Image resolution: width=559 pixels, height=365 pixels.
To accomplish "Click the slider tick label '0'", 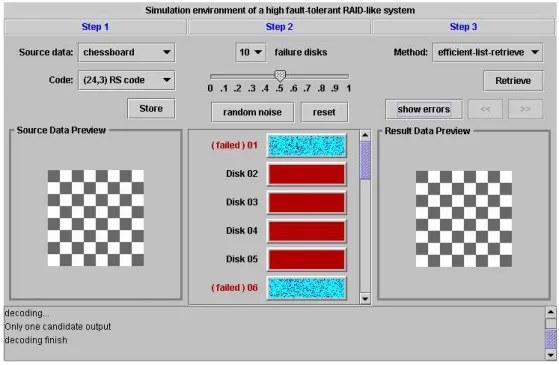I will (210, 88).
